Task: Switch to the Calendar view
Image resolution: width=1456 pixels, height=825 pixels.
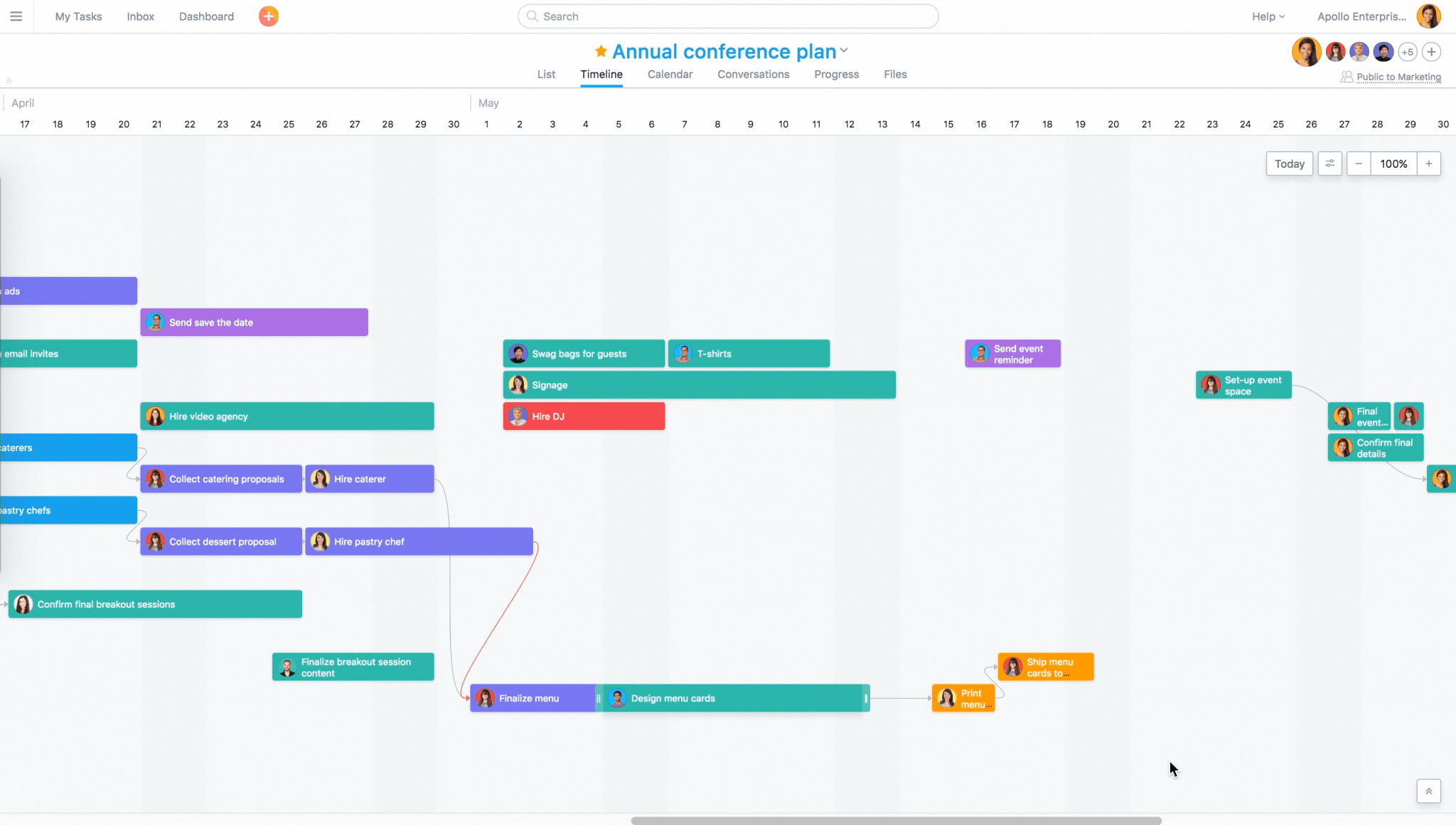Action: [x=669, y=74]
